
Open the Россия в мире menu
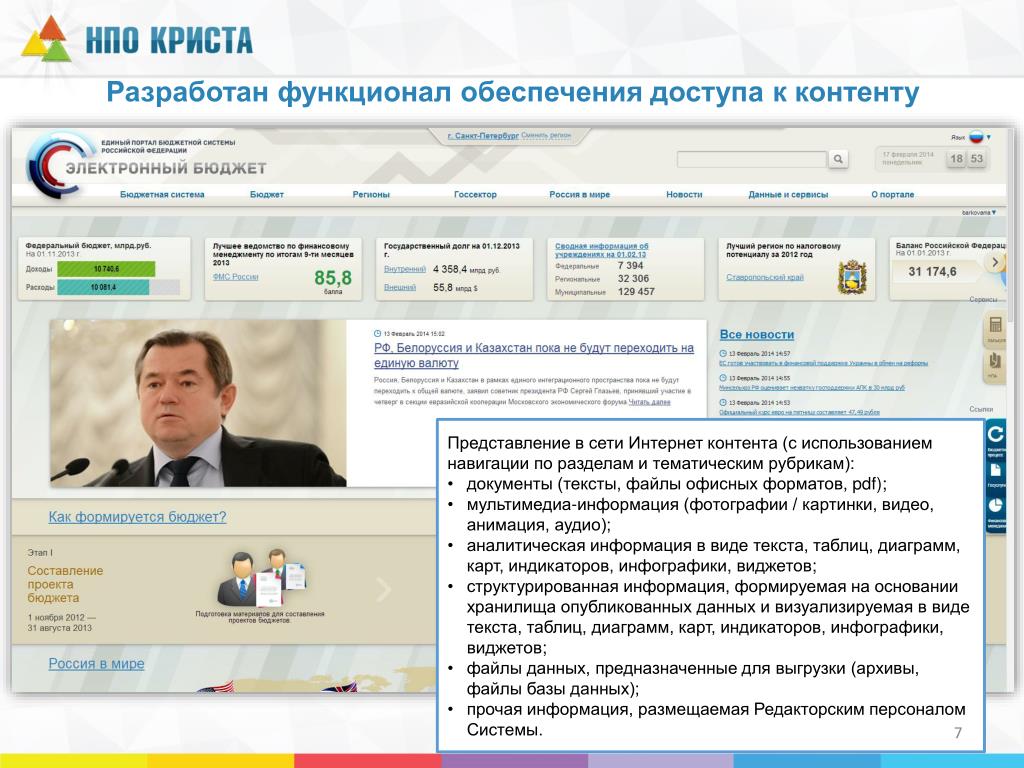579,195
